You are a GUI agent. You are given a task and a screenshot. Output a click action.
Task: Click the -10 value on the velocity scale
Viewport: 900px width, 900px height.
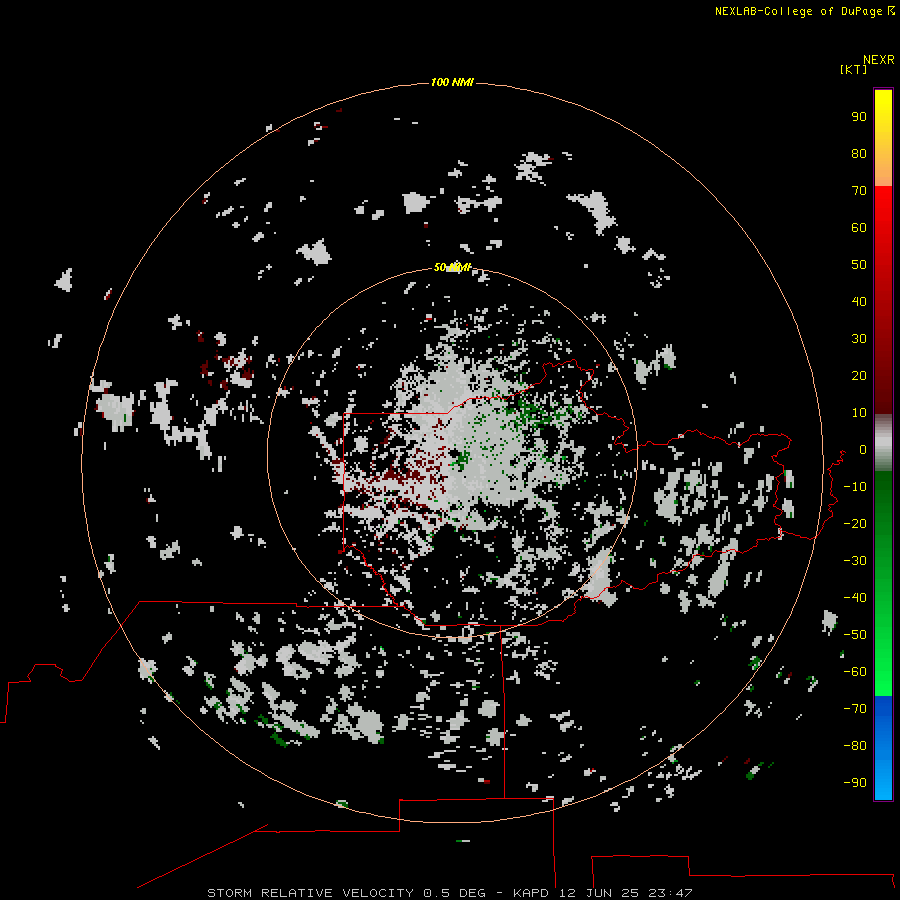click(x=855, y=487)
